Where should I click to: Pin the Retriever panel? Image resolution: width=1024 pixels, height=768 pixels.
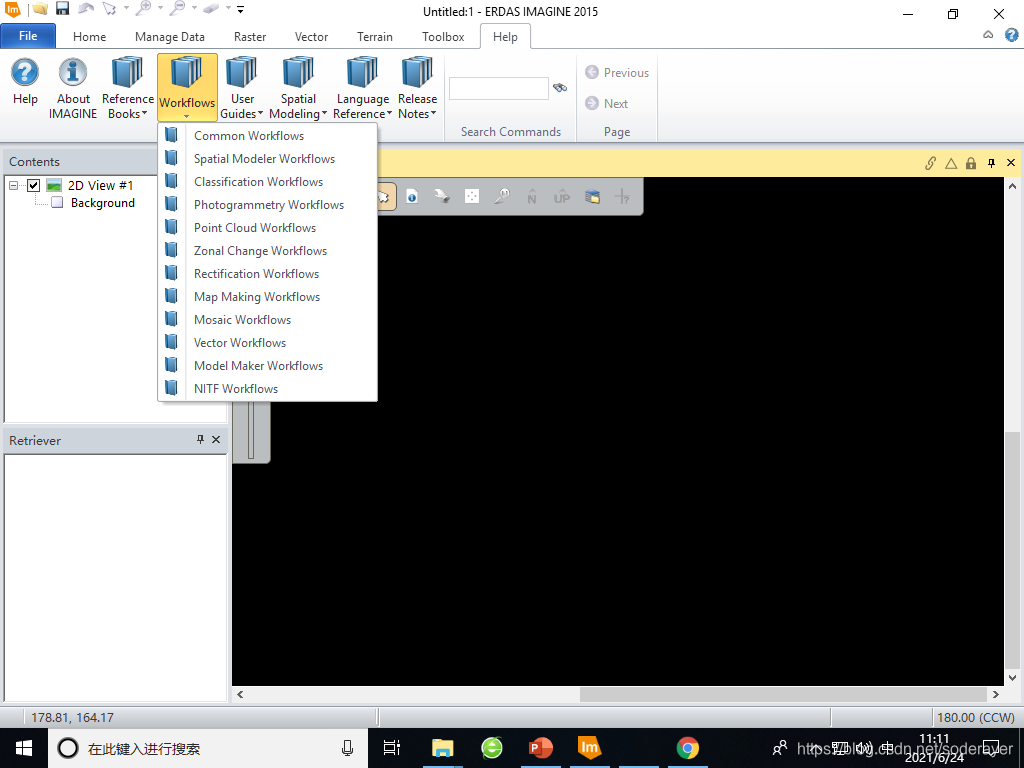click(200, 440)
